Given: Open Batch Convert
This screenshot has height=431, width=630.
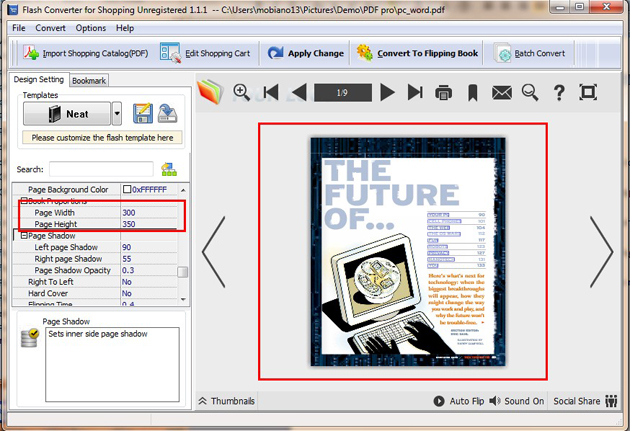Looking at the screenshot, I should [530, 53].
